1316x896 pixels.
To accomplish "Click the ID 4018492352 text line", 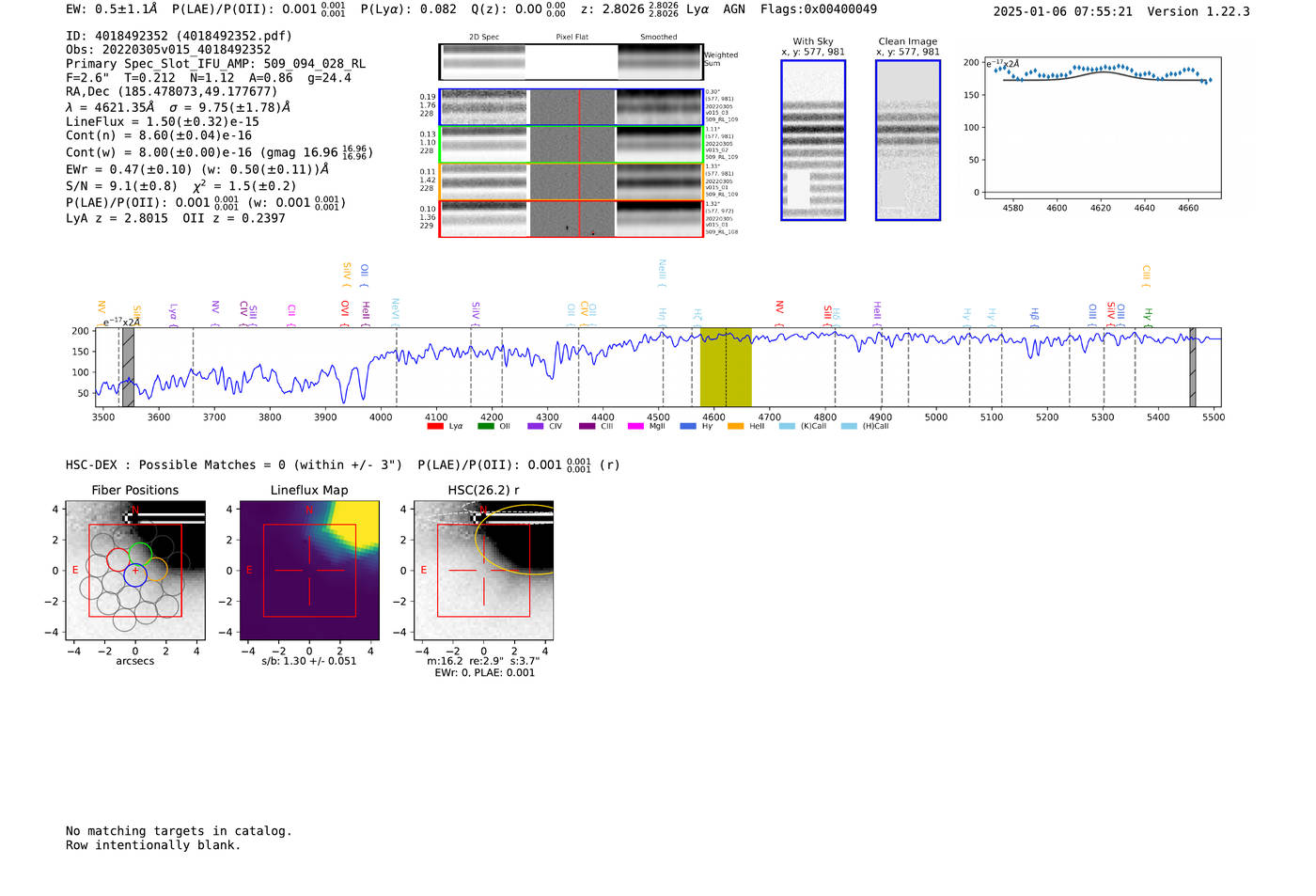I will pyautogui.click(x=179, y=36).
